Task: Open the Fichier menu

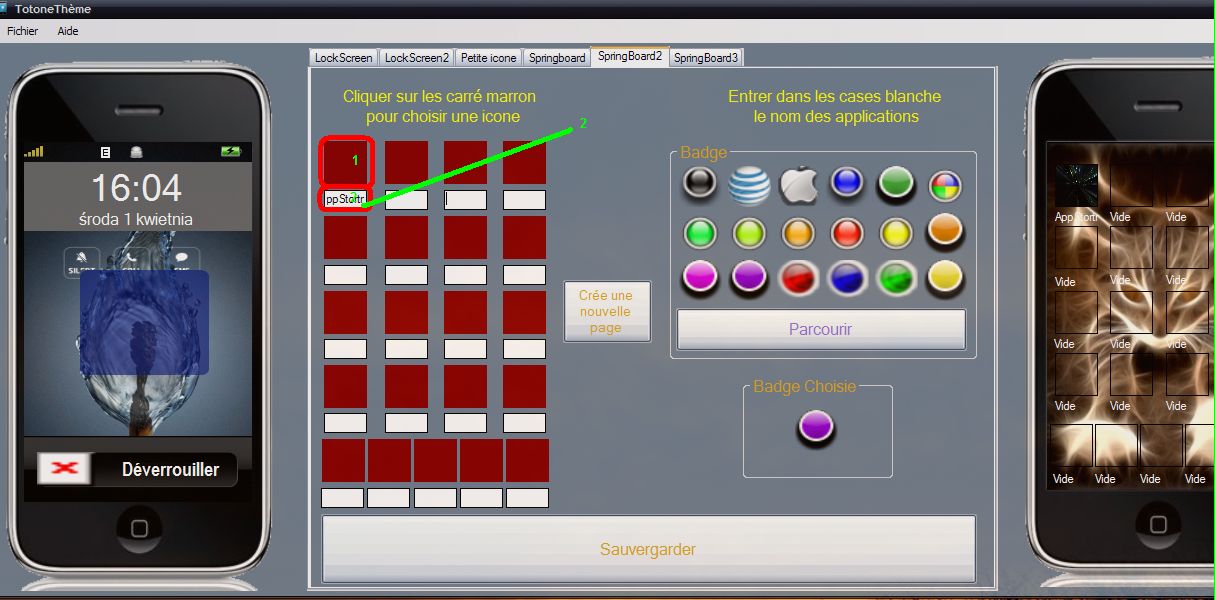Action: pos(22,31)
